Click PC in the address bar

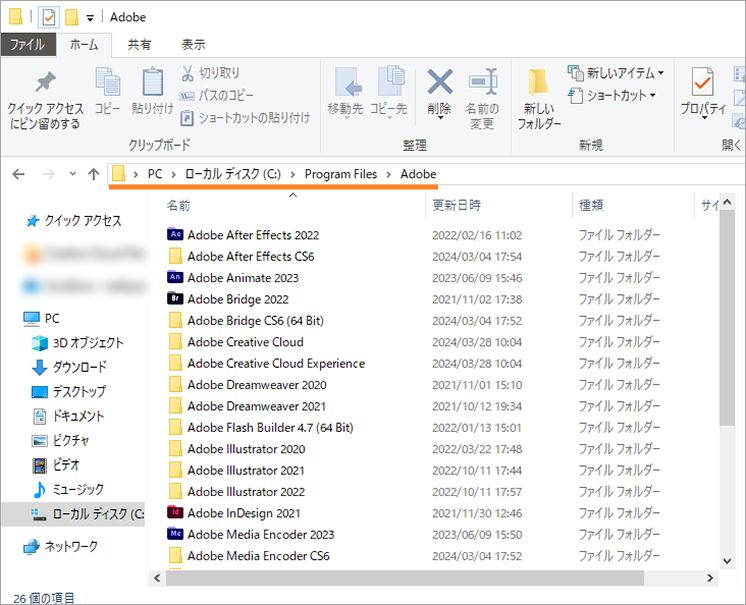coord(155,174)
